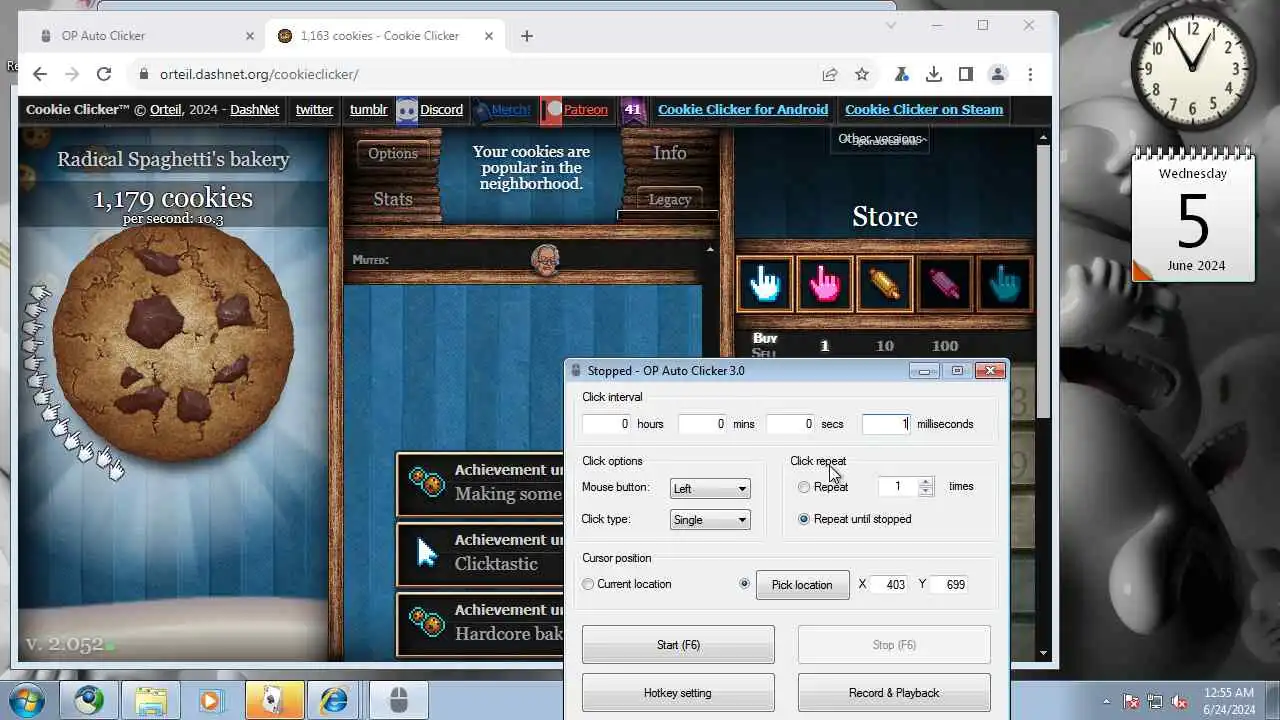Show the browser side panel
Screen dimensions: 1280x720
[x=965, y=74]
